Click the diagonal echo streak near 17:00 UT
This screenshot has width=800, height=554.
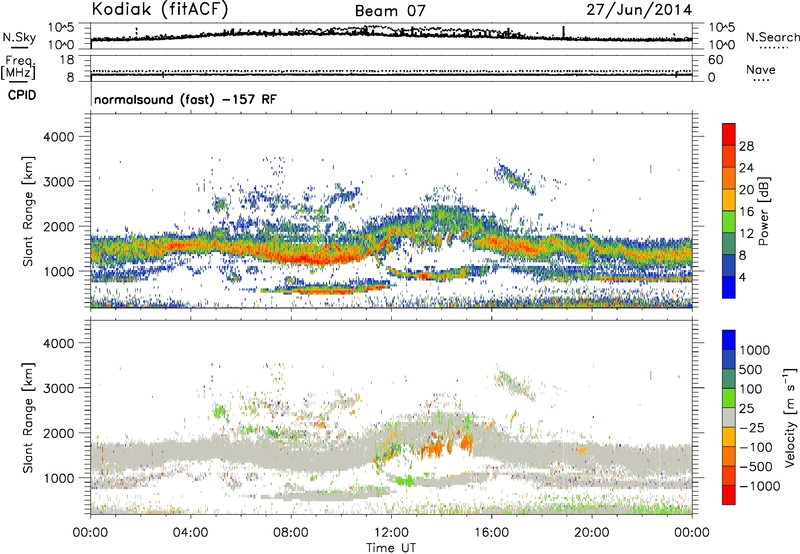click(x=514, y=178)
